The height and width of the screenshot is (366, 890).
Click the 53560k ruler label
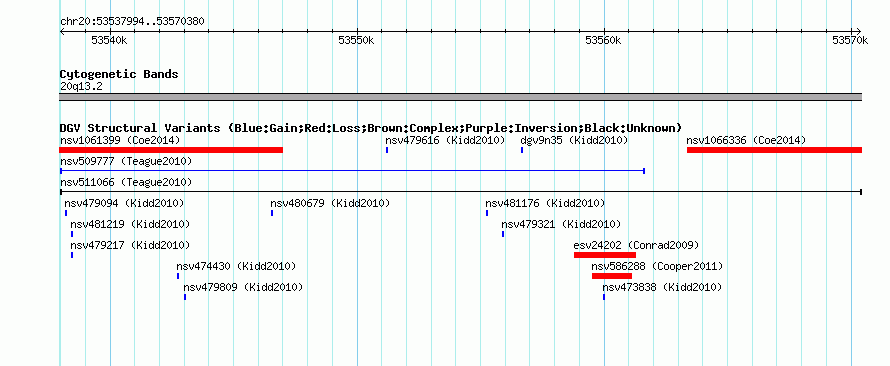coord(603,41)
